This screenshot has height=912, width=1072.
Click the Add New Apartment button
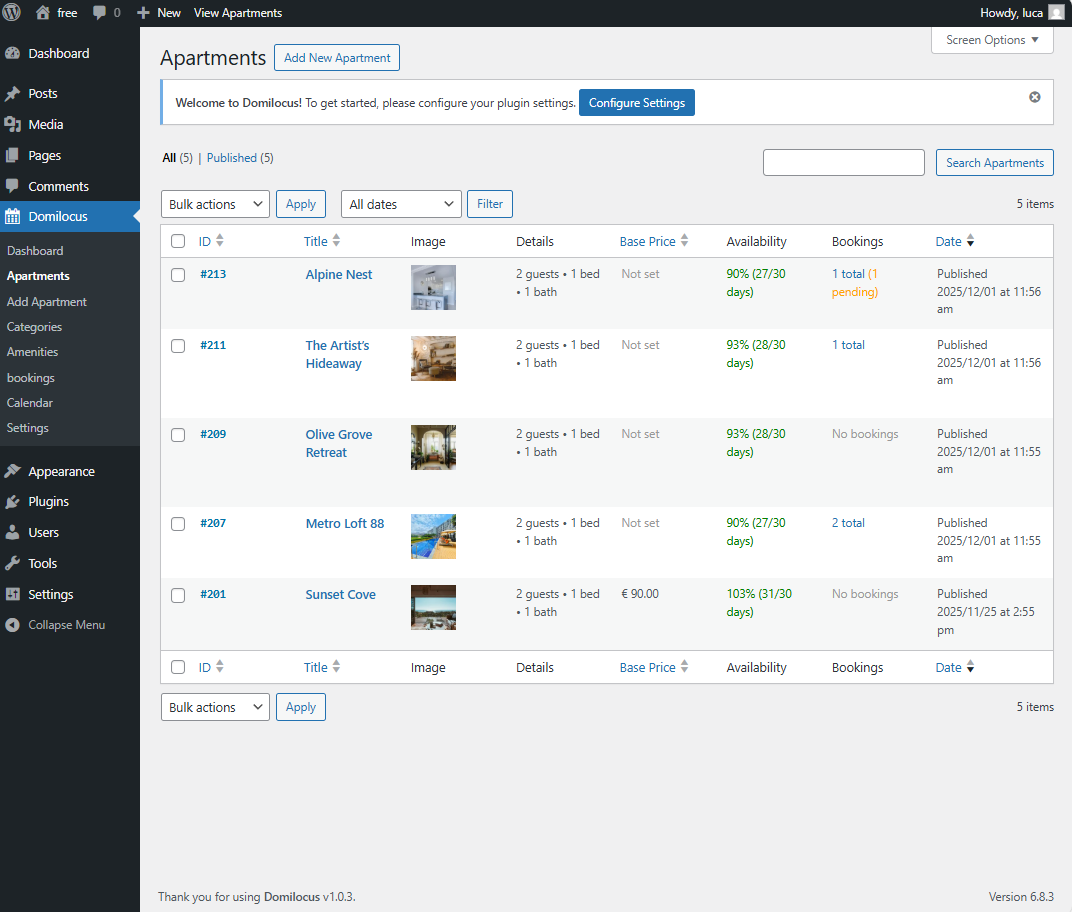pos(337,58)
